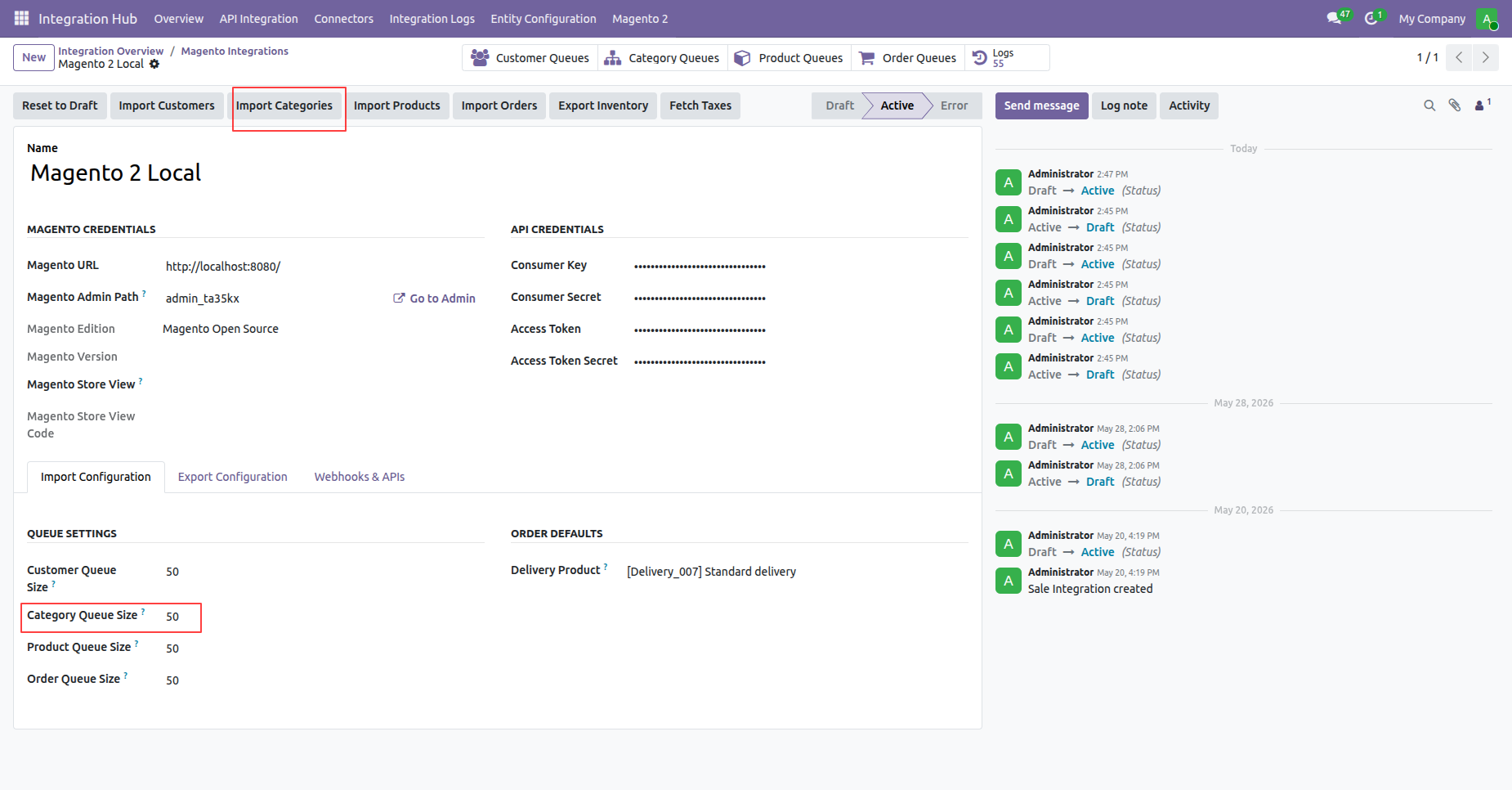Open the Administrator user avatar menu
Viewport: 1512px width, 790px height.
tap(1487, 19)
